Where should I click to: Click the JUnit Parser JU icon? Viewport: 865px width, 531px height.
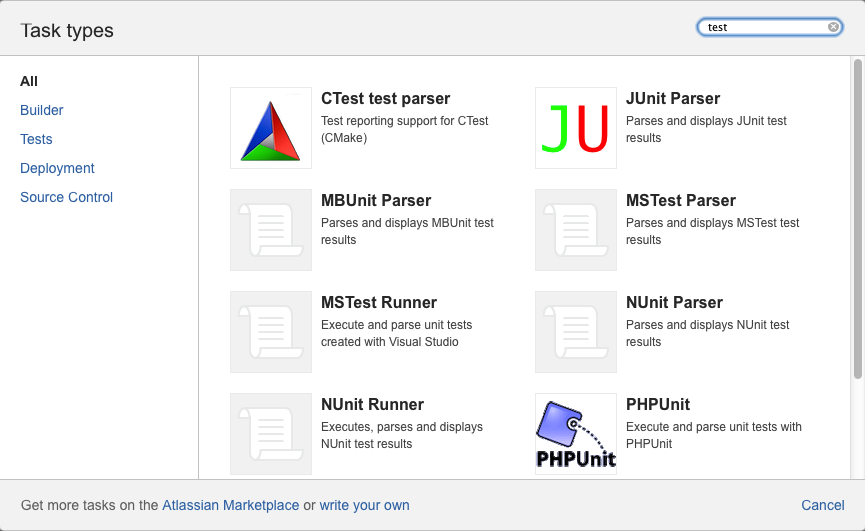(575, 128)
